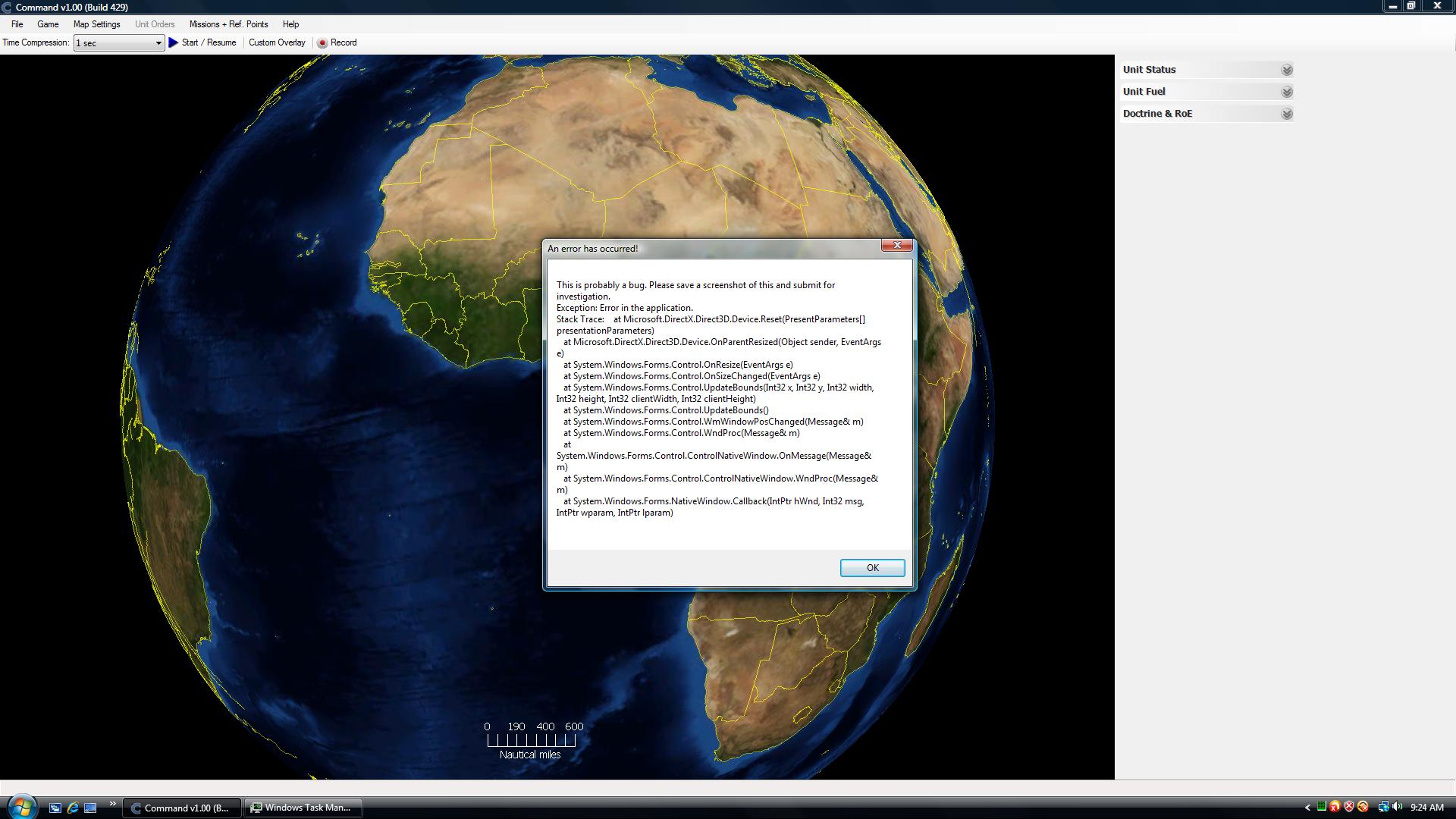
Task: Expand the Unit Fuel panel chevron
Action: point(1287,92)
